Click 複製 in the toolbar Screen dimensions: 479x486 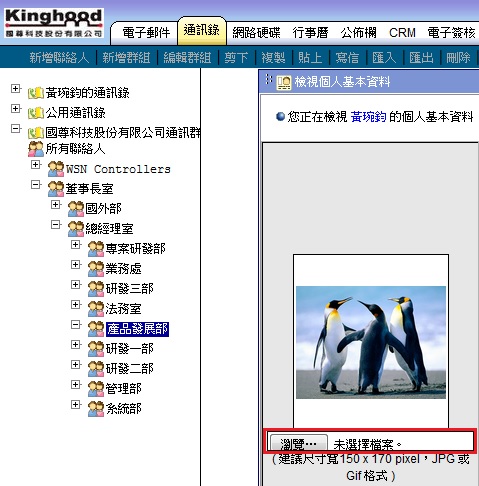click(273, 58)
